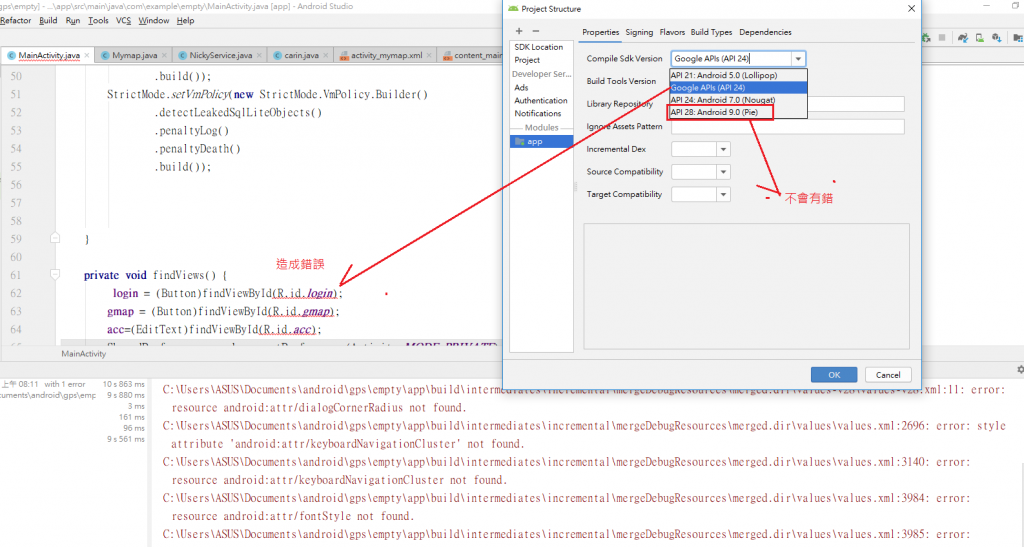This screenshot has height=547, width=1024.
Task: Select API 21: Android 5.0 (Lollipop) option
Action: 739,75
